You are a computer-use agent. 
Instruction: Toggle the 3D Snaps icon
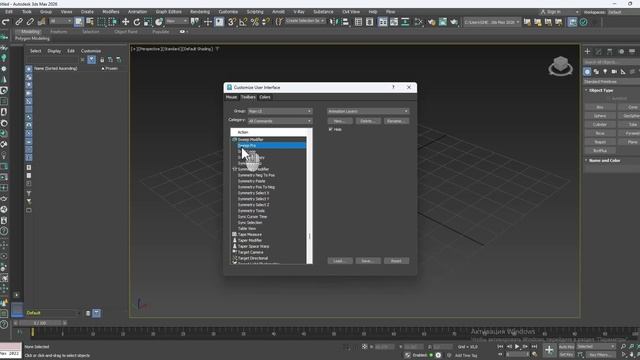231,22
